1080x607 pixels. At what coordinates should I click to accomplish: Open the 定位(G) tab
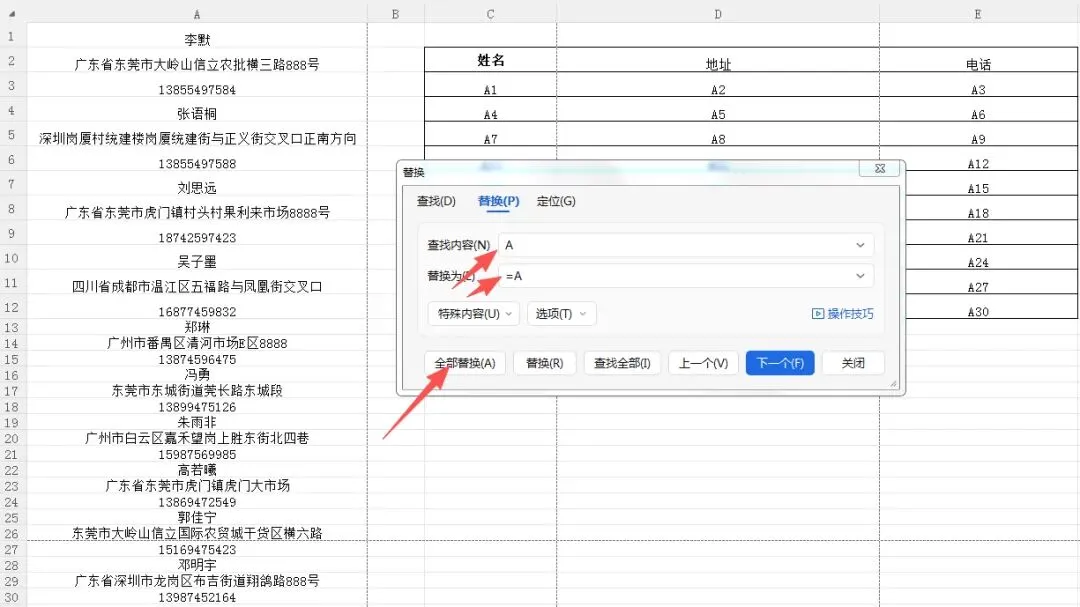pyautogui.click(x=556, y=201)
